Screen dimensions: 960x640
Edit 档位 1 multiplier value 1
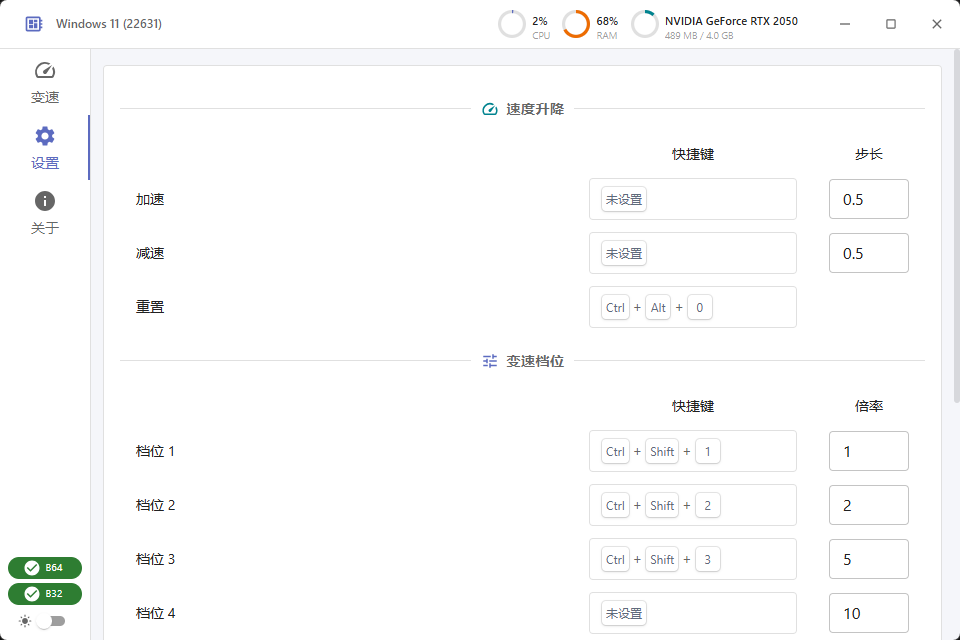[868, 451]
